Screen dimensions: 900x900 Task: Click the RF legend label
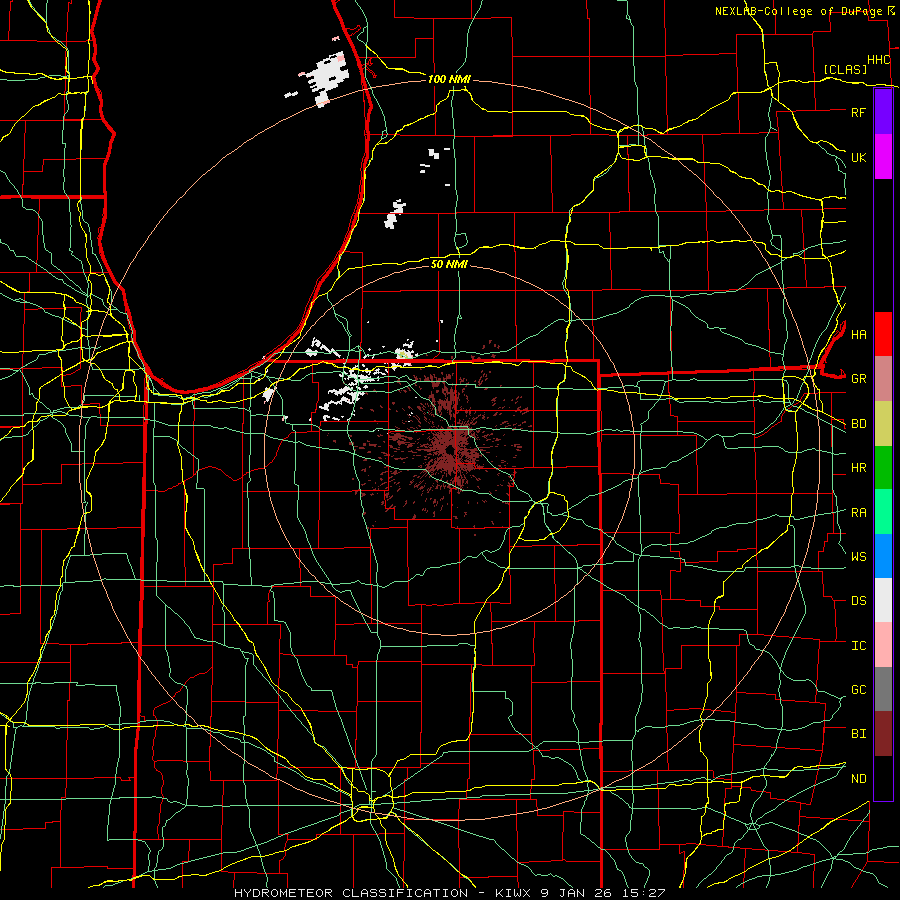(858, 112)
